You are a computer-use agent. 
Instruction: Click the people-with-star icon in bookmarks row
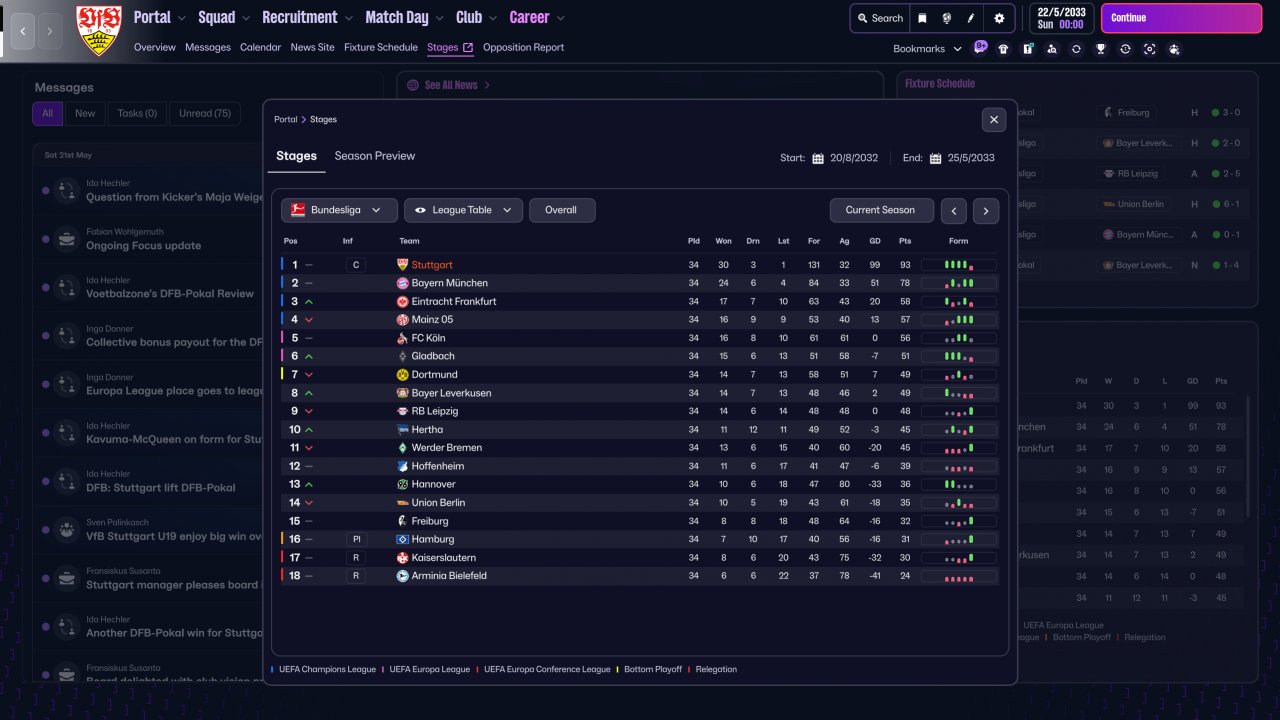coord(1174,49)
